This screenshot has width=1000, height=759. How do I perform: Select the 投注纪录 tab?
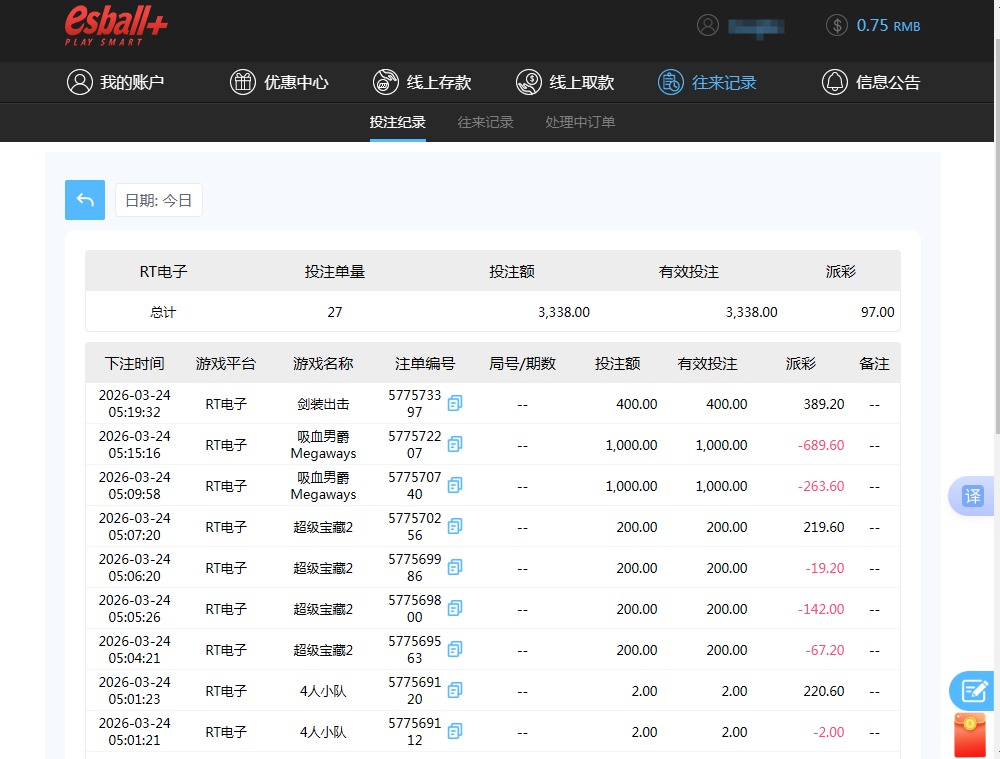397,122
